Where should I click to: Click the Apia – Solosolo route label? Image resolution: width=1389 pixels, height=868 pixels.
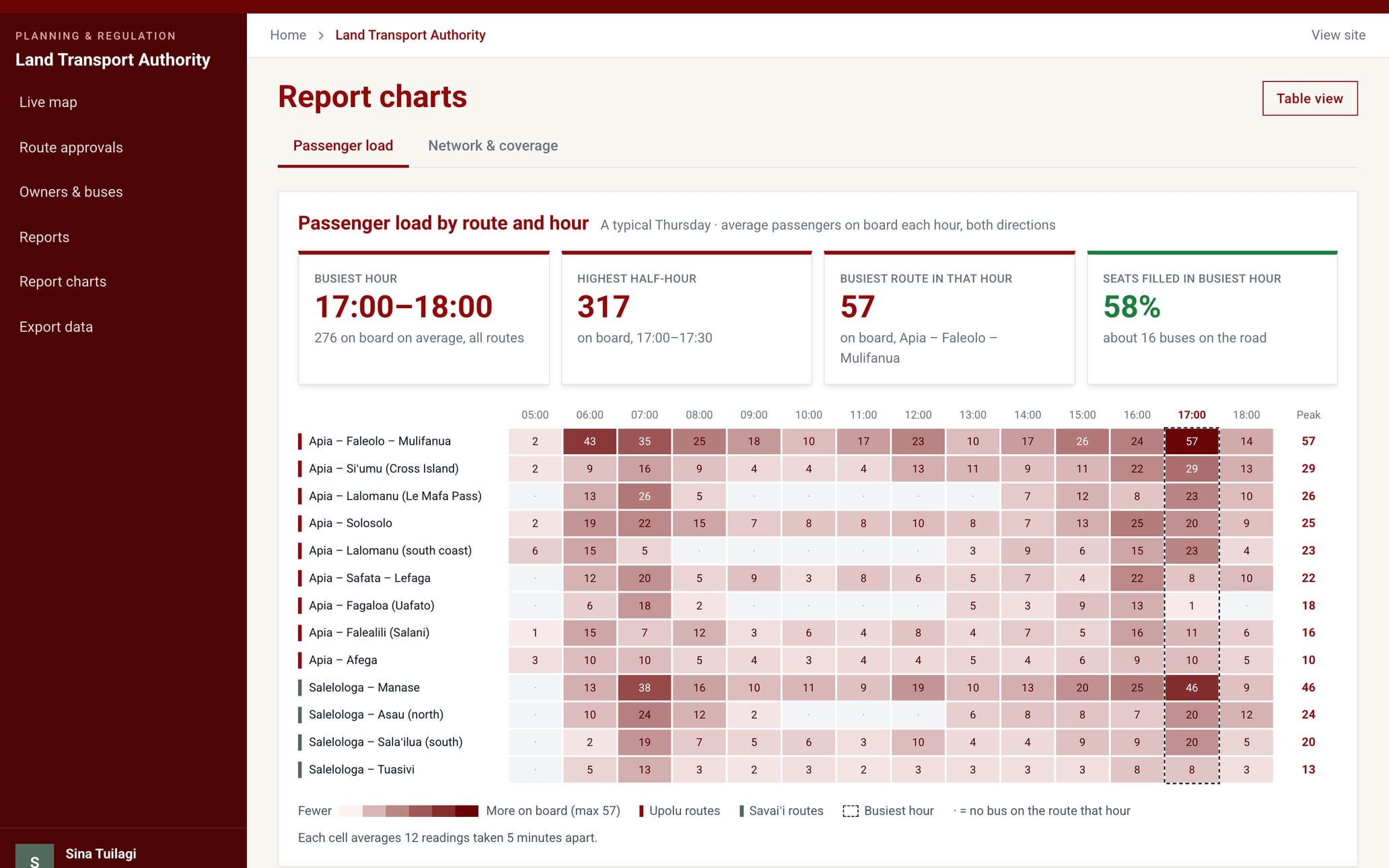[351, 523]
